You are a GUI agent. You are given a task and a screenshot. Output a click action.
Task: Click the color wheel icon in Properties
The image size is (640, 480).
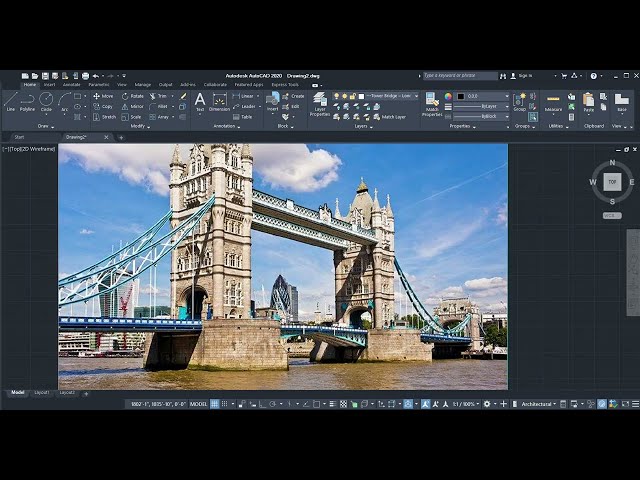point(448,96)
